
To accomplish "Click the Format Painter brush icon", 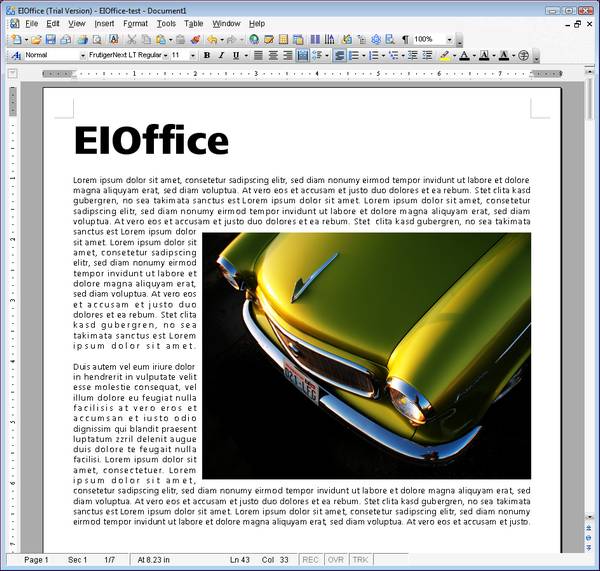I will point(195,39).
